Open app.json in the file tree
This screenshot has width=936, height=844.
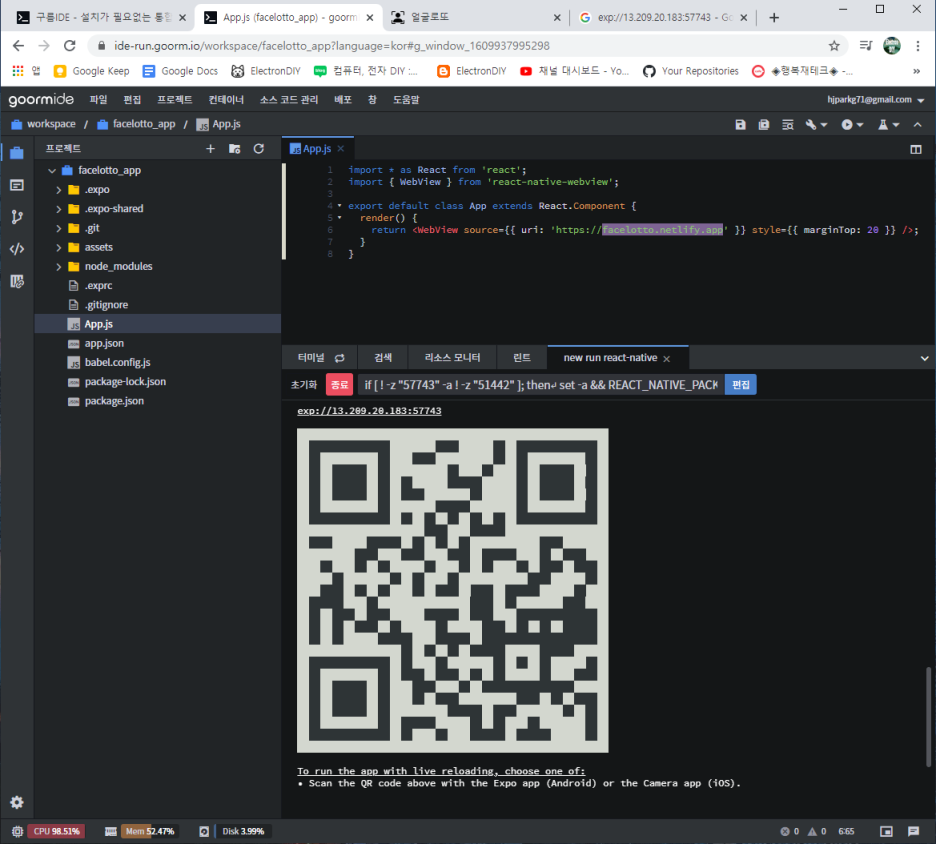coord(104,343)
